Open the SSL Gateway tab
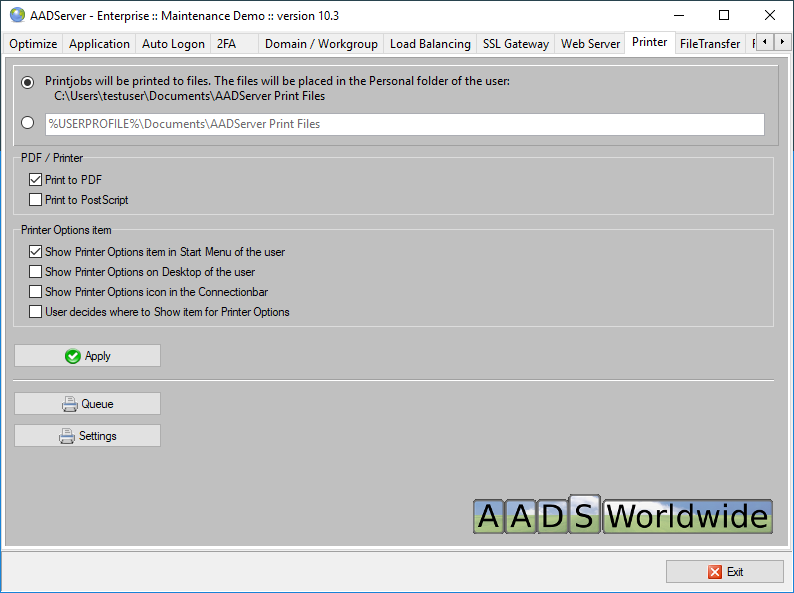Screen dimensions: 794x593 click(515, 44)
